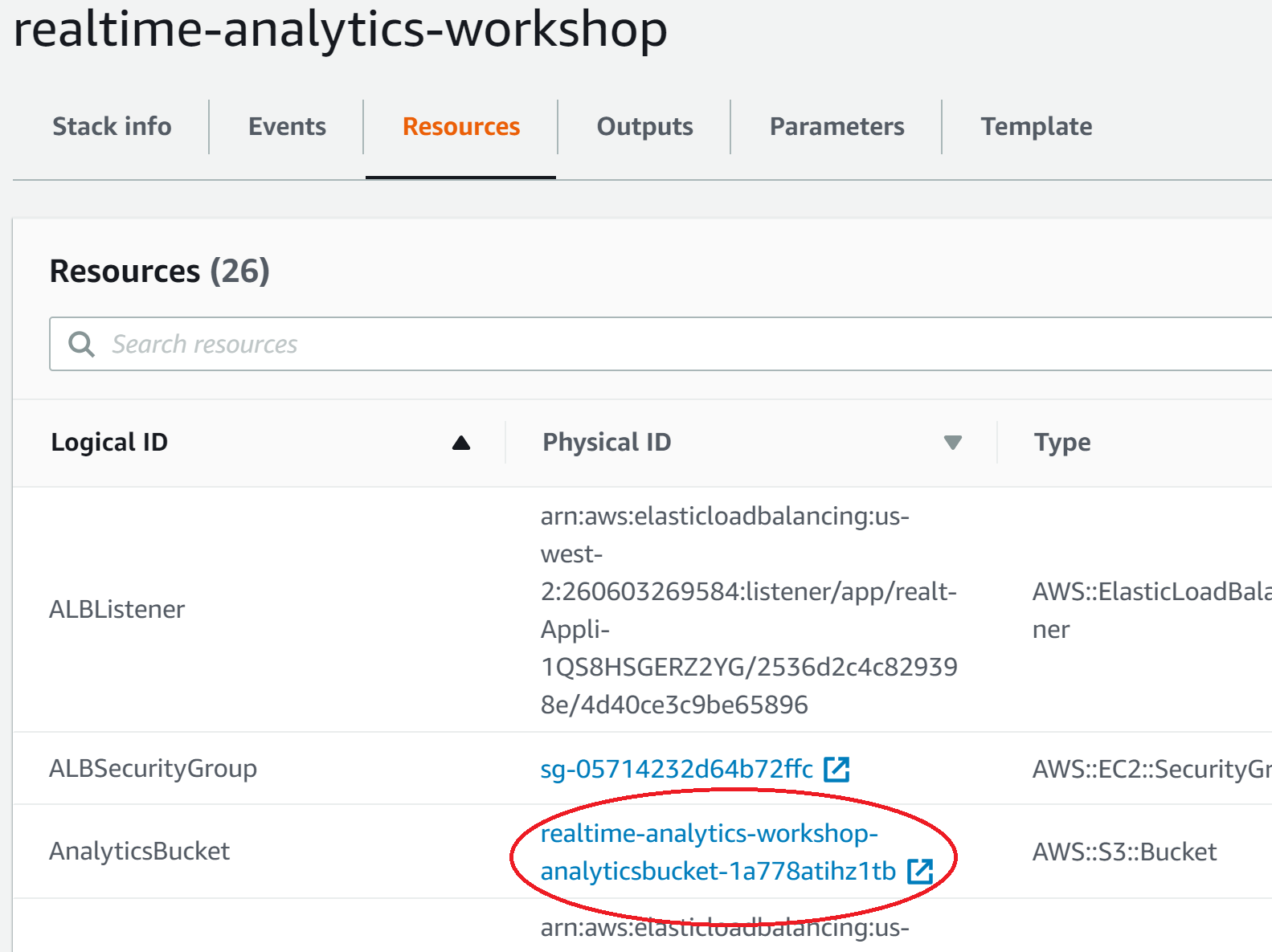Viewport: 1272px width, 952px height.
Task: Click external link icon beside analyticsbucket-1a778atihz1tb
Action: tap(920, 871)
